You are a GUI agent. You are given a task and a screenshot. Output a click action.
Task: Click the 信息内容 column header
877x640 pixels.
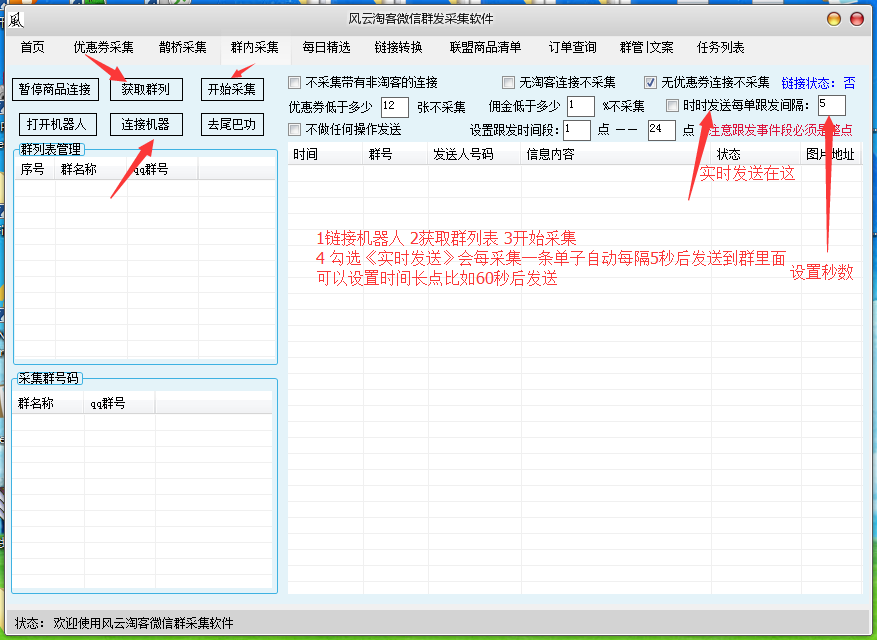coord(616,154)
